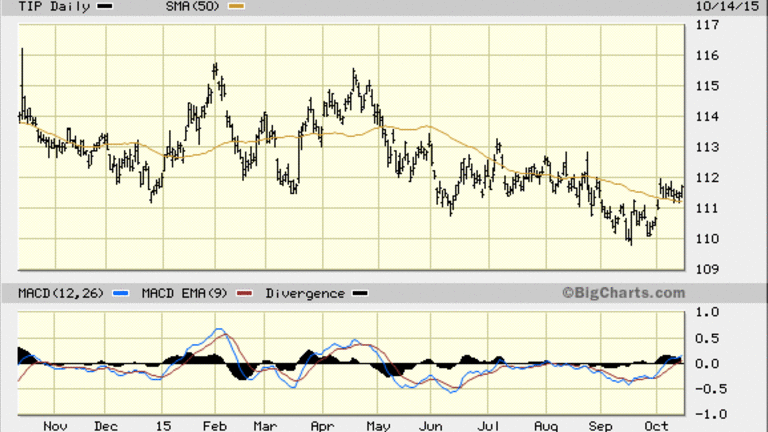Click the price axis label 114

707,117
